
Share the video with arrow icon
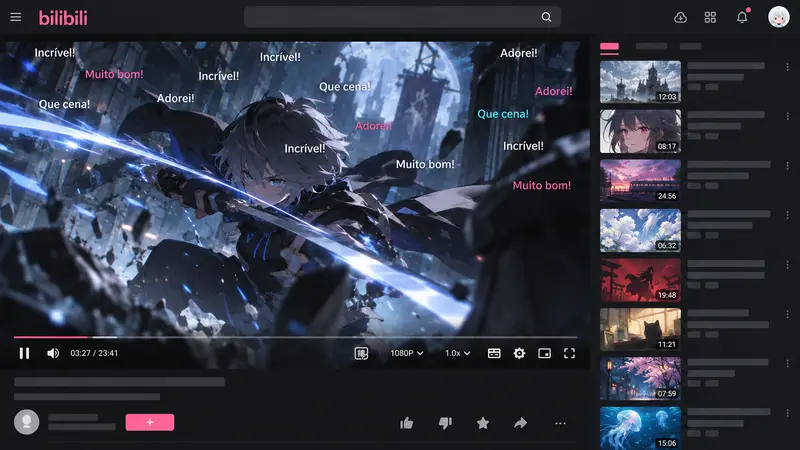(520, 423)
